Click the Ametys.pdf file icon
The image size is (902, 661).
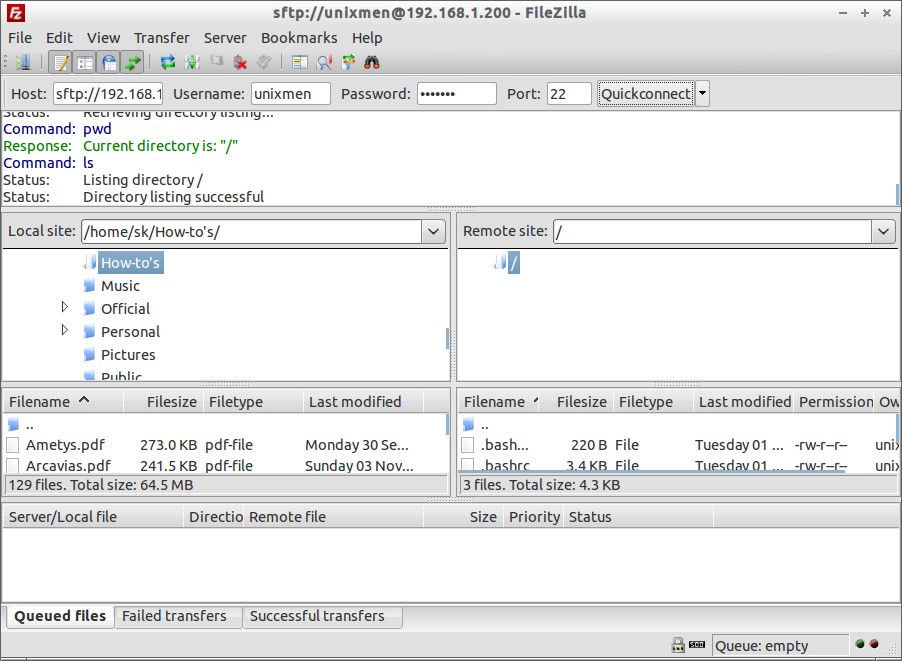[13, 445]
